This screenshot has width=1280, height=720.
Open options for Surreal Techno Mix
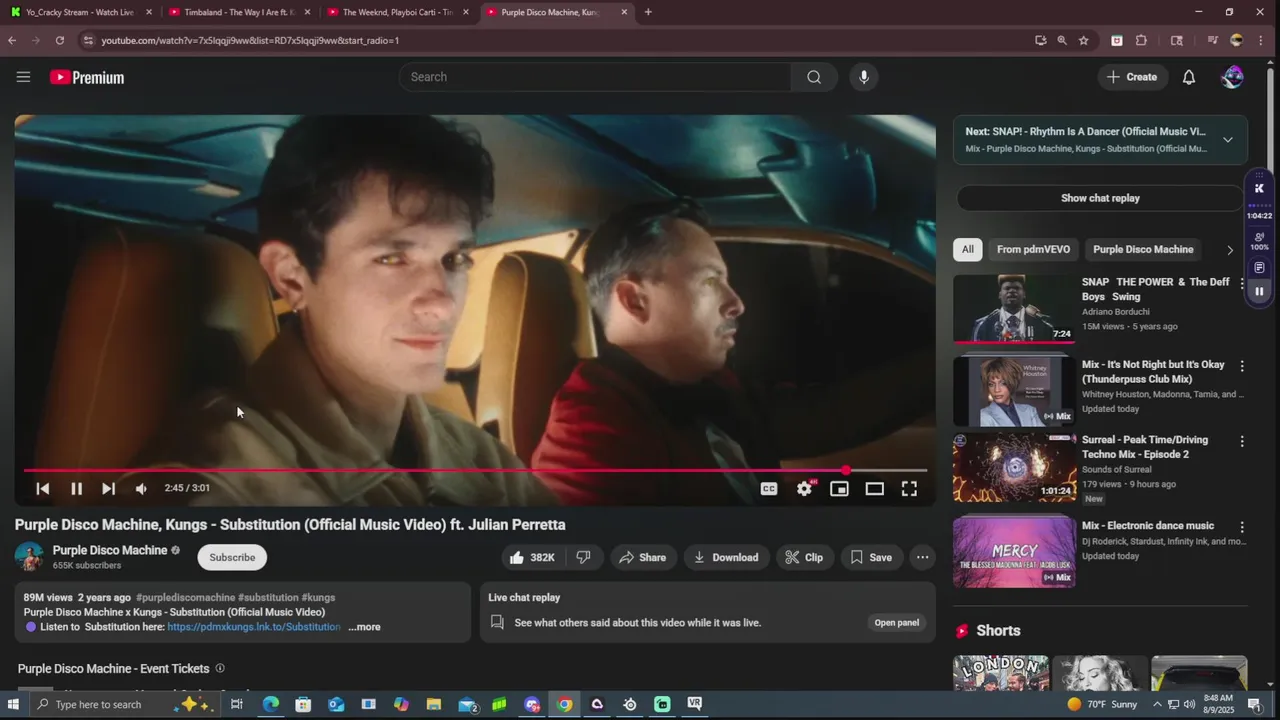tap(1242, 441)
